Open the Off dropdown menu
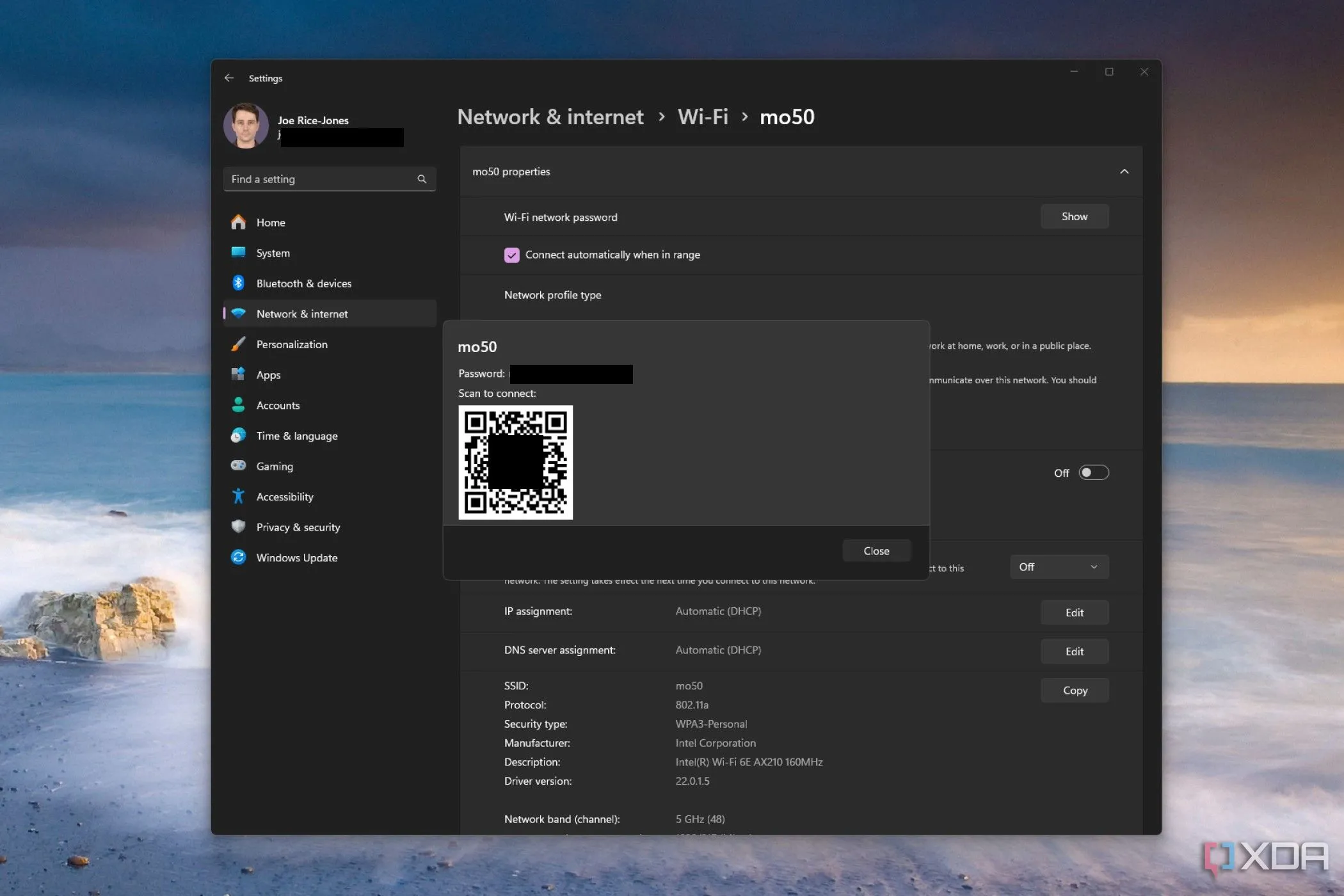The image size is (1344, 896). coord(1059,567)
